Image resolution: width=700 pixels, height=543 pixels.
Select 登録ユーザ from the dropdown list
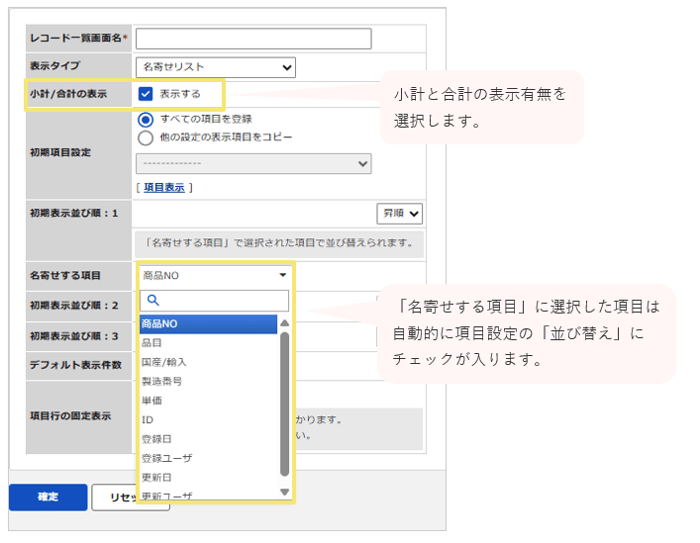point(208,458)
